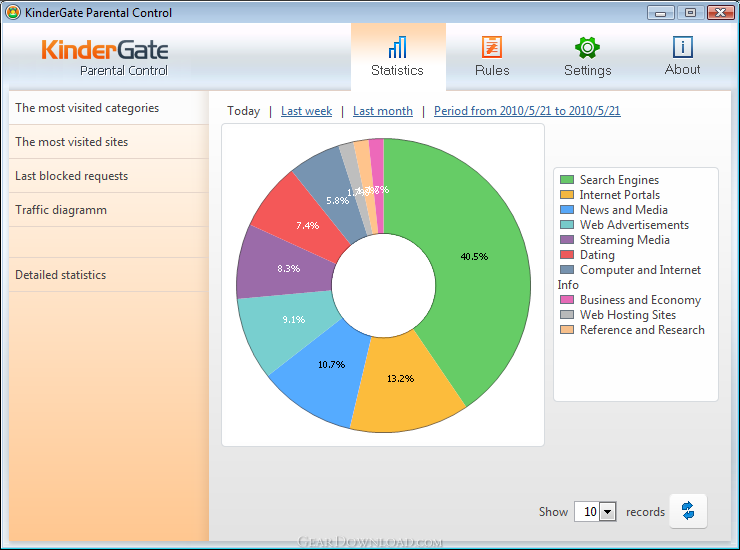The image size is (740, 550).
Task: Click the Web Hosting Sites legend label
Action: [628, 315]
